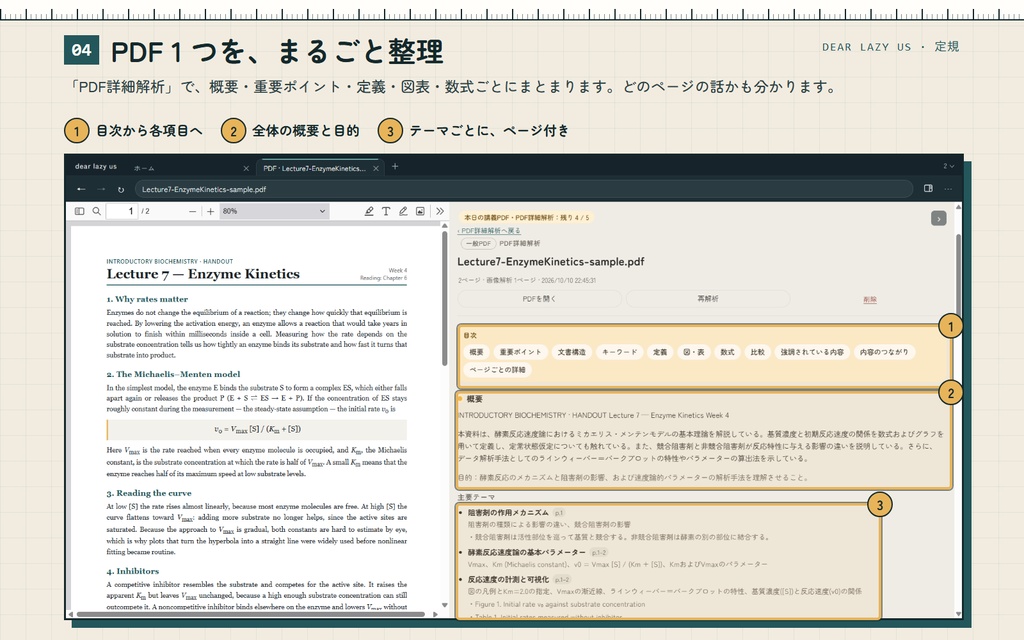Click the address bar with Lecture7 filename
The height and width of the screenshot is (640, 1024).
(x=524, y=189)
